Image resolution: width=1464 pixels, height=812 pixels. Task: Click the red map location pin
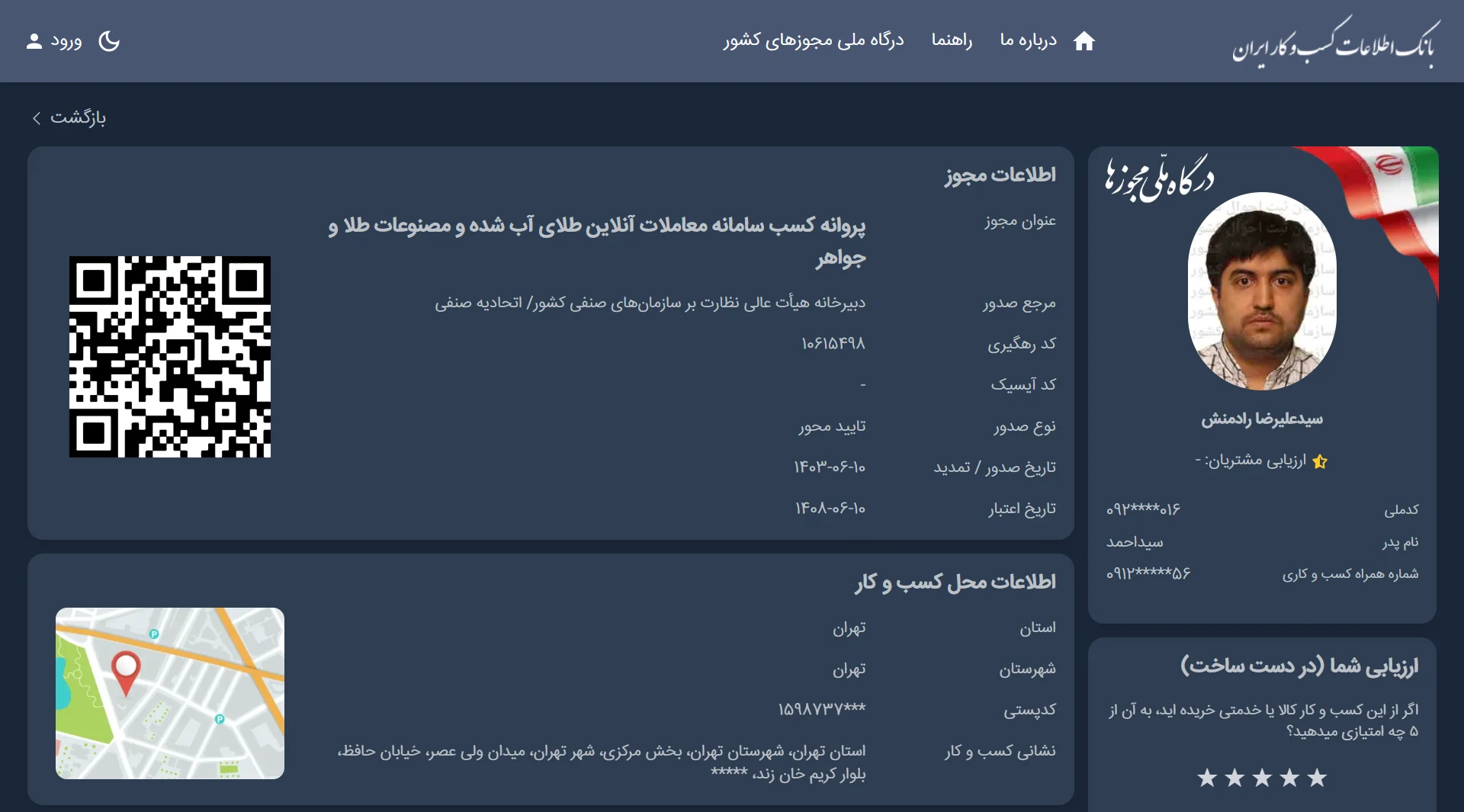(x=126, y=672)
